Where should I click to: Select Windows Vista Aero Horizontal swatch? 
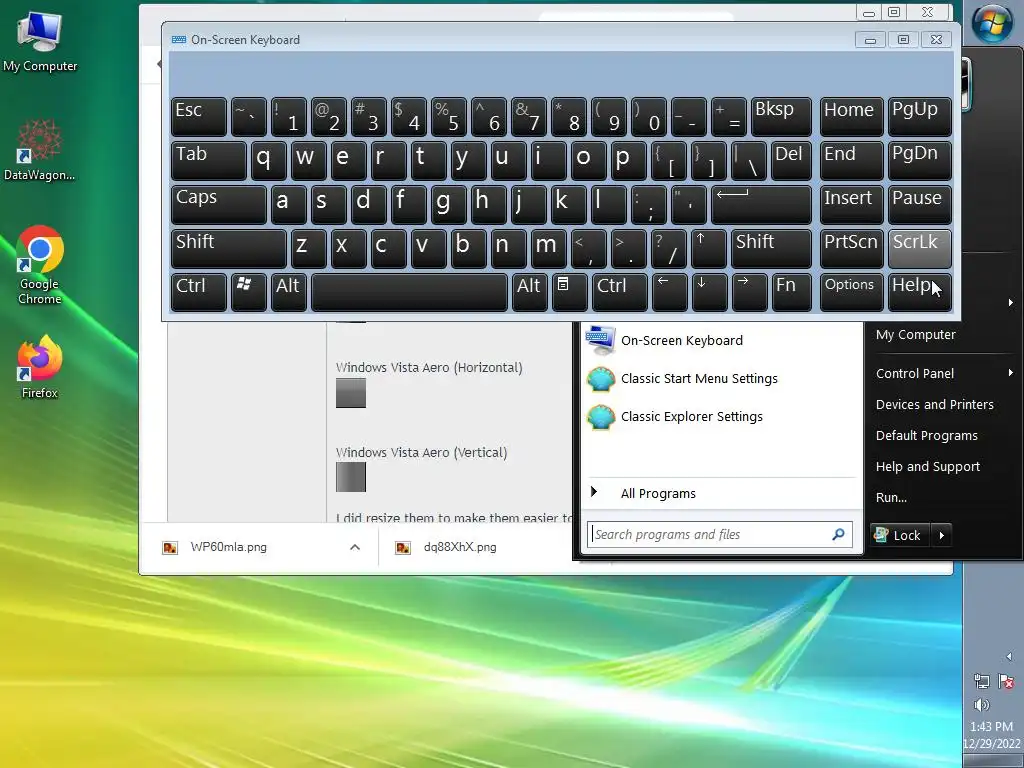[351, 393]
